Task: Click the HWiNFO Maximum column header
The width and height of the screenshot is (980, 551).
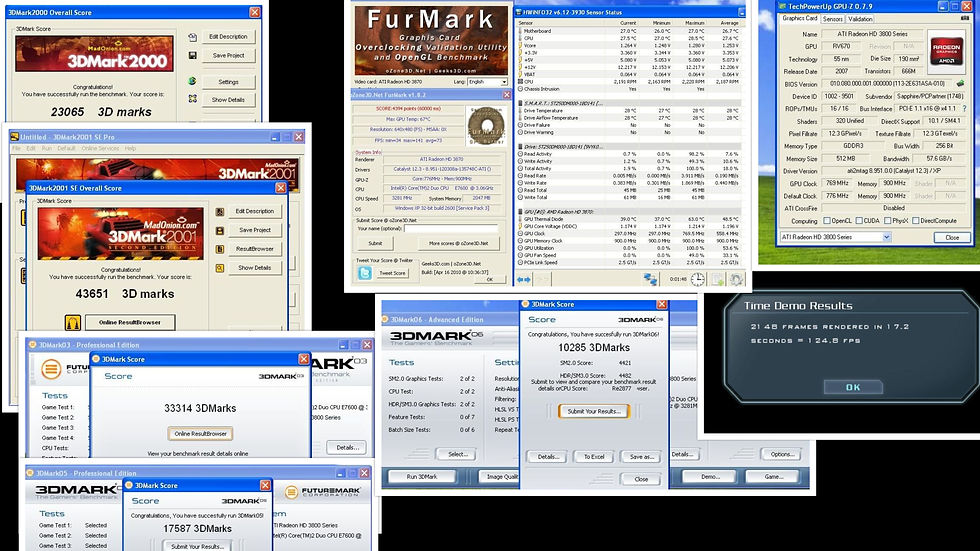Action: pos(695,22)
